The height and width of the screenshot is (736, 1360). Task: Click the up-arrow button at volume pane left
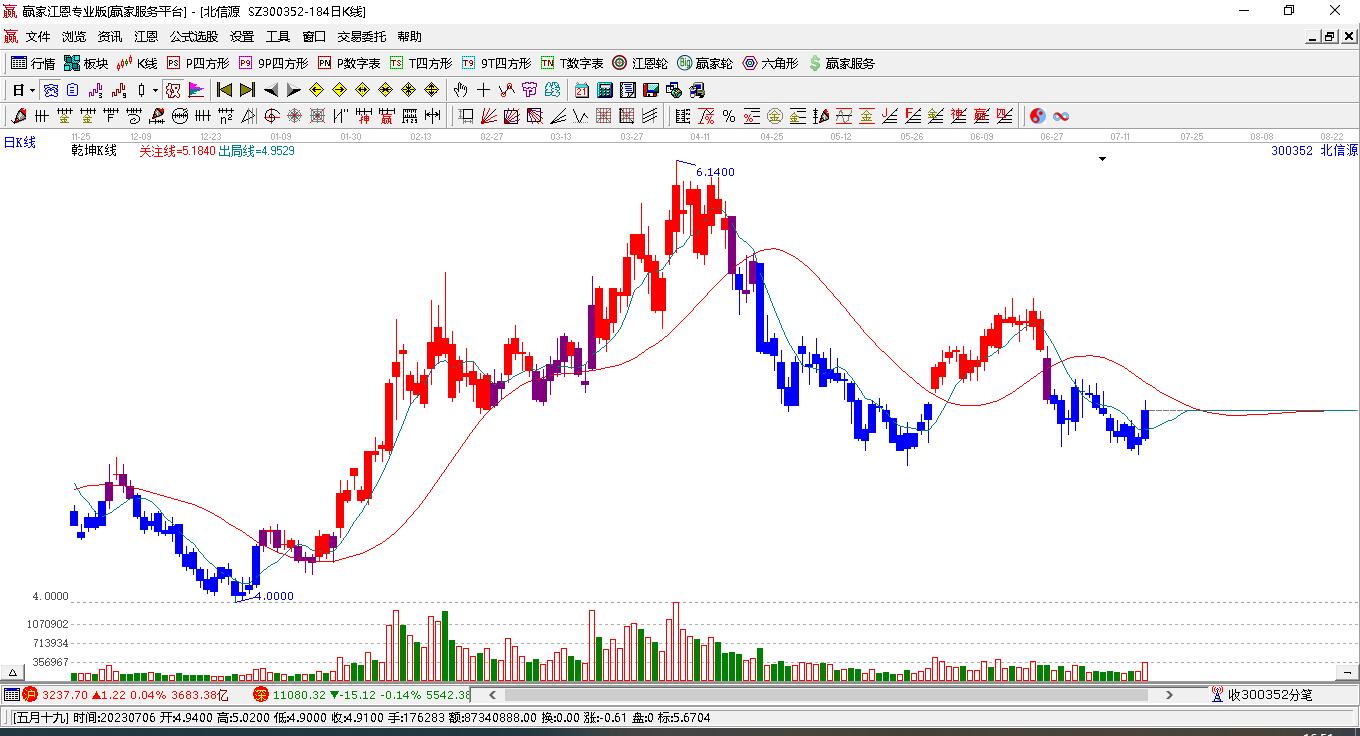coord(14,672)
